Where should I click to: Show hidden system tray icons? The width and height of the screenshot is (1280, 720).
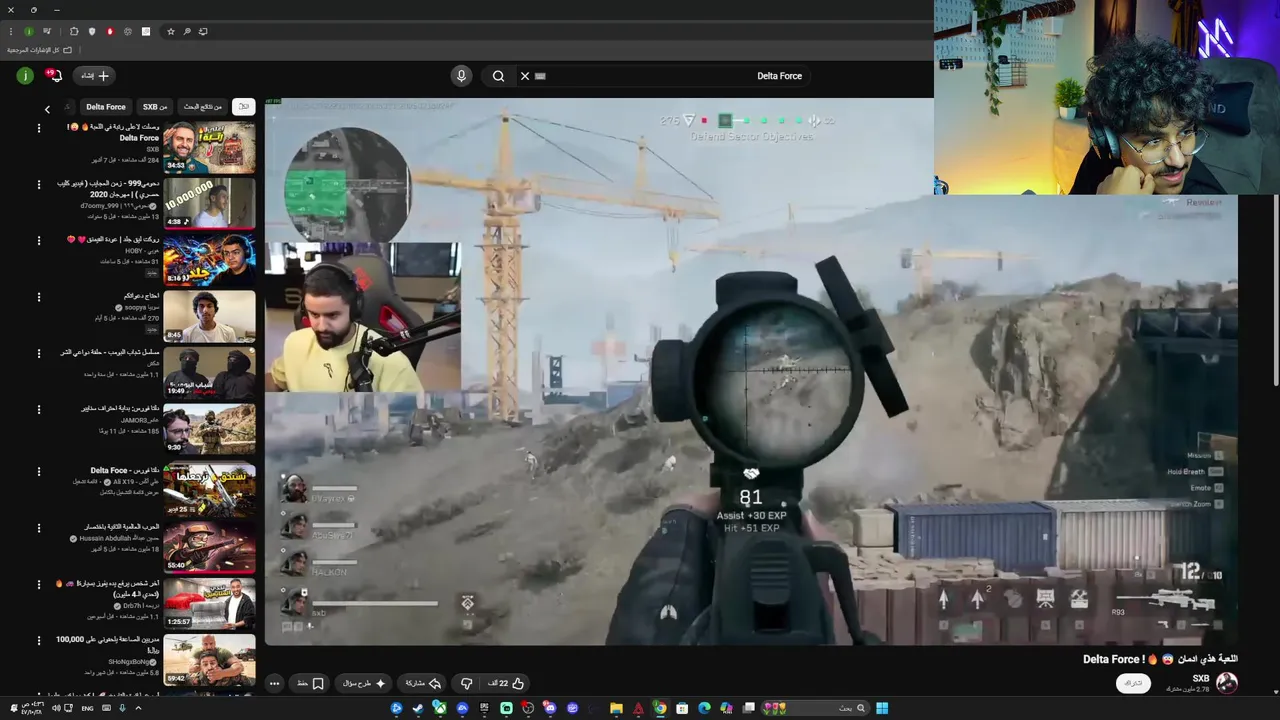(x=138, y=708)
